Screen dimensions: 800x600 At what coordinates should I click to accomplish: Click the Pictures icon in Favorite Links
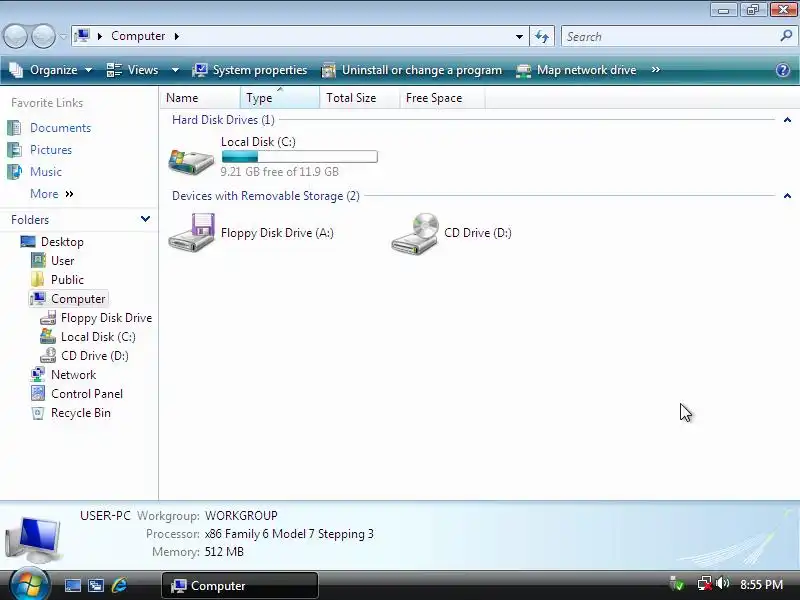[14, 149]
